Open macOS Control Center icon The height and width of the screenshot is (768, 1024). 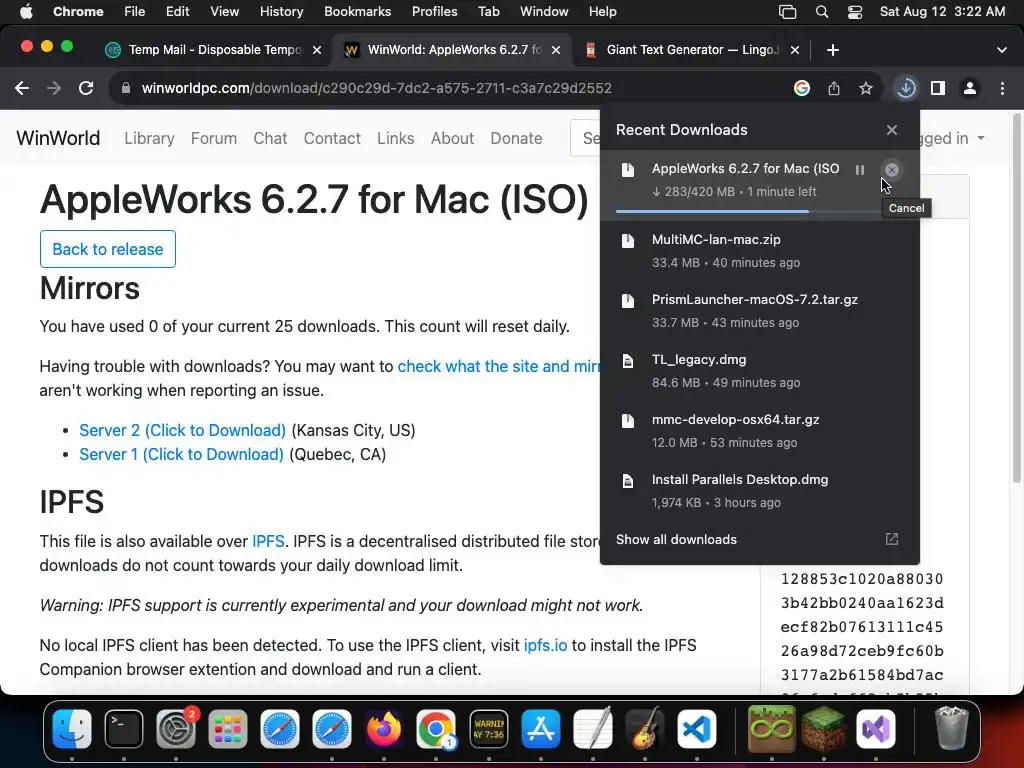pos(854,12)
